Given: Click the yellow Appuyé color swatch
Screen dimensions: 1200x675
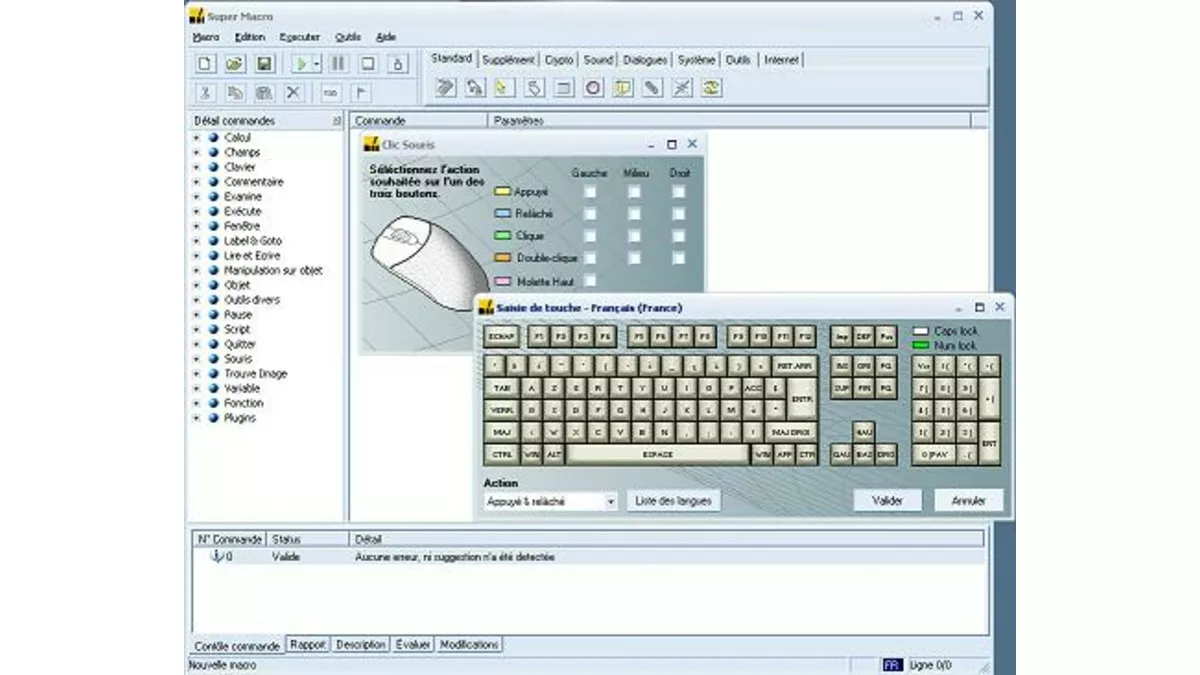Looking at the screenshot, I should pyautogui.click(x=502, y=191).
